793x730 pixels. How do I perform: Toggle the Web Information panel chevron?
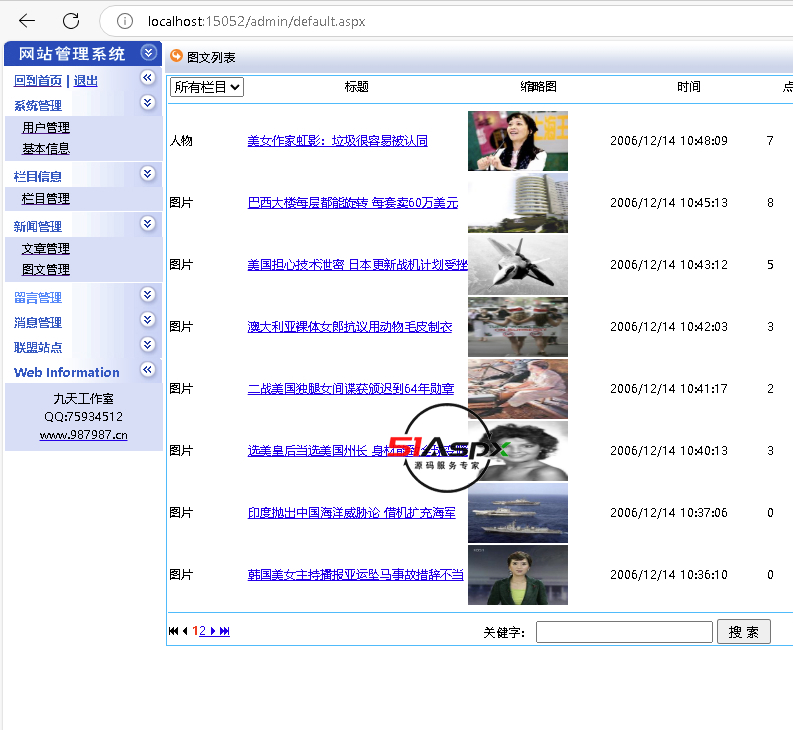tap(148, 370)
